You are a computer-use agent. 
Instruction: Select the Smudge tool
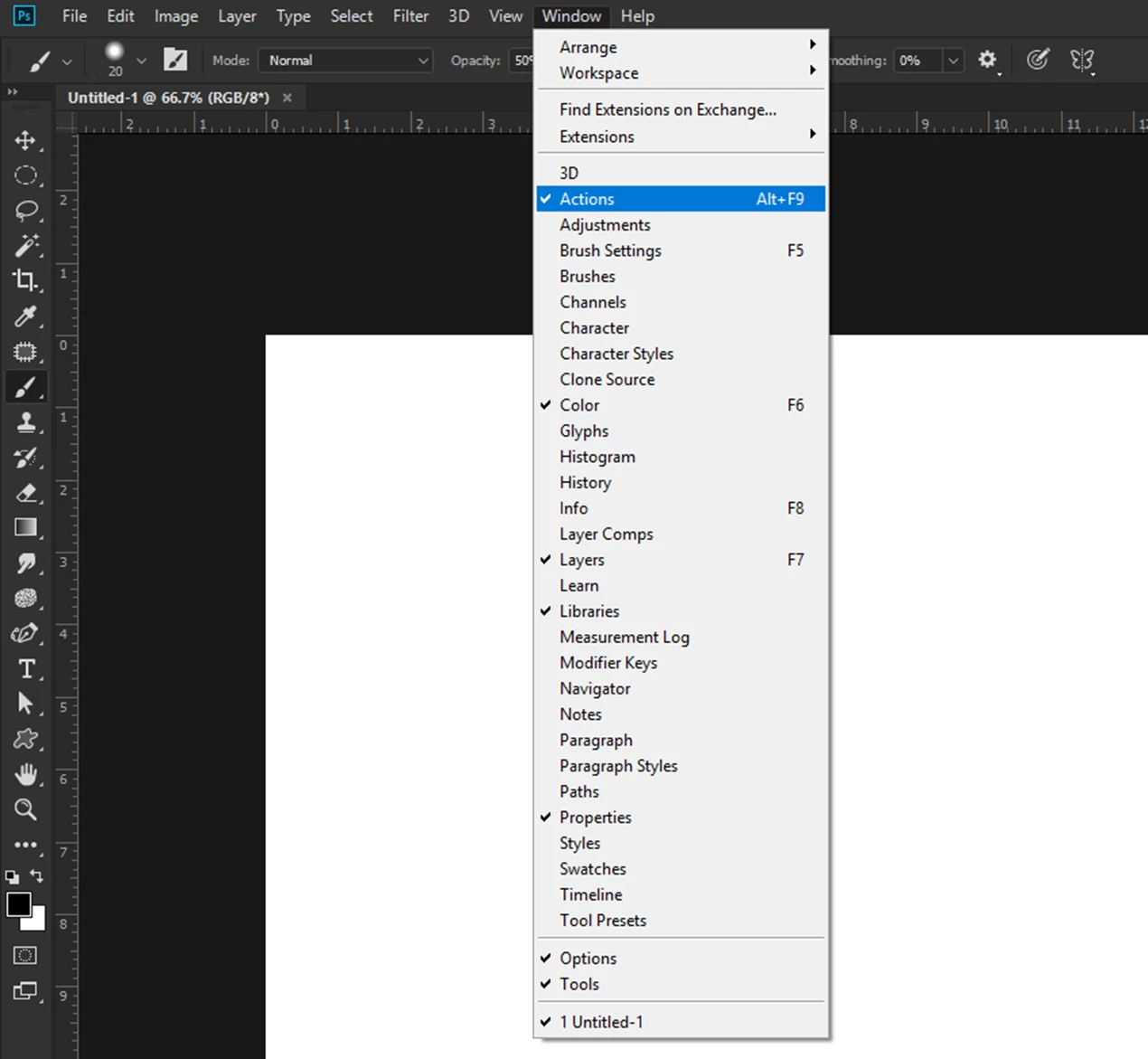[x=25, y=563]
